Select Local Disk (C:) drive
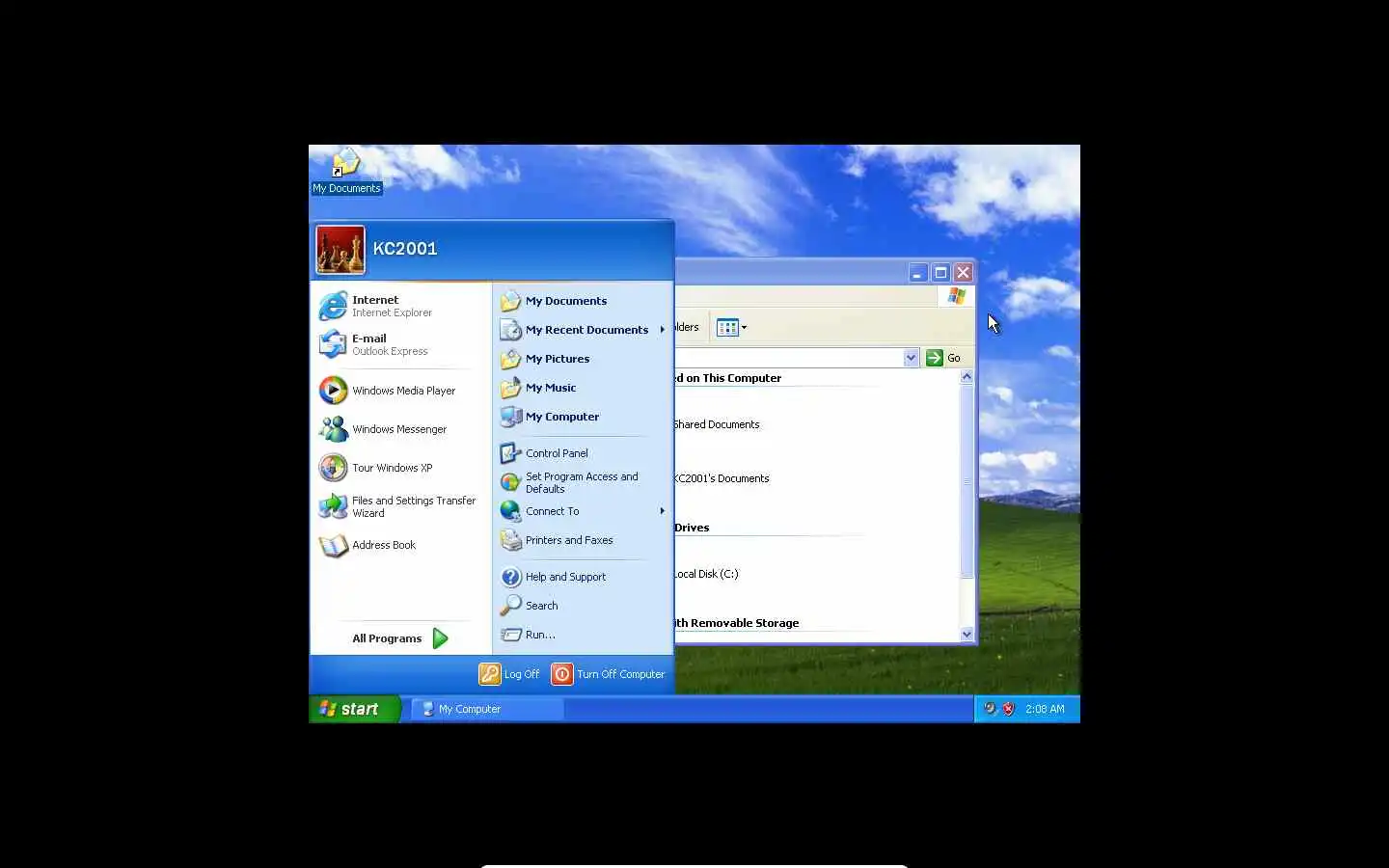This screenshot has width=1389, height=868. [706, 574]
